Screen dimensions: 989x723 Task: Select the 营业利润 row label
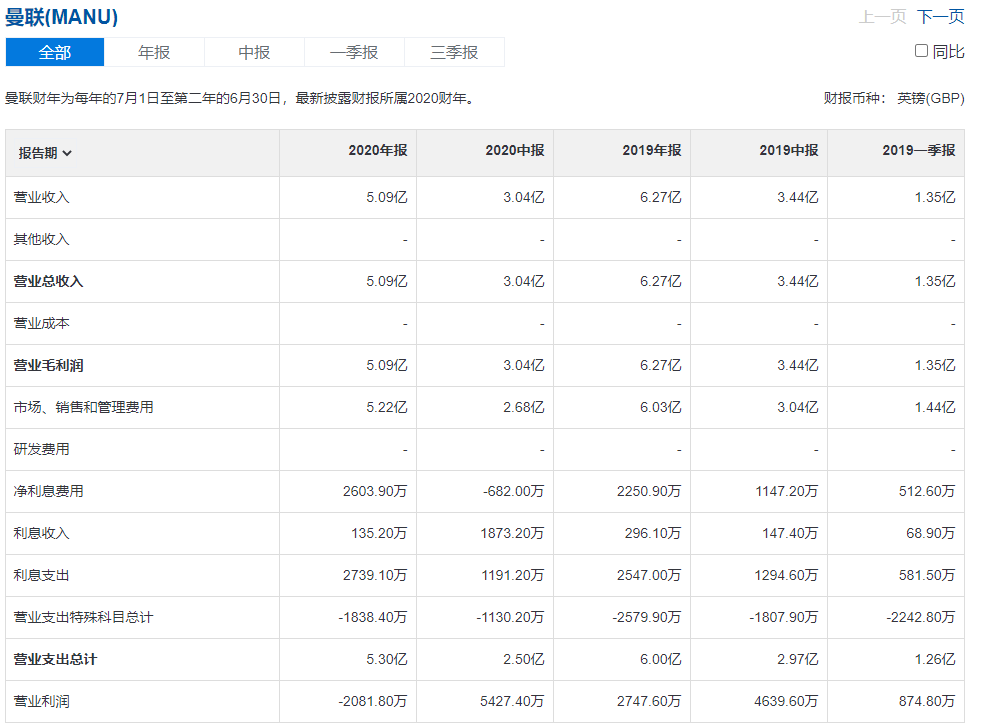point(41,702)
